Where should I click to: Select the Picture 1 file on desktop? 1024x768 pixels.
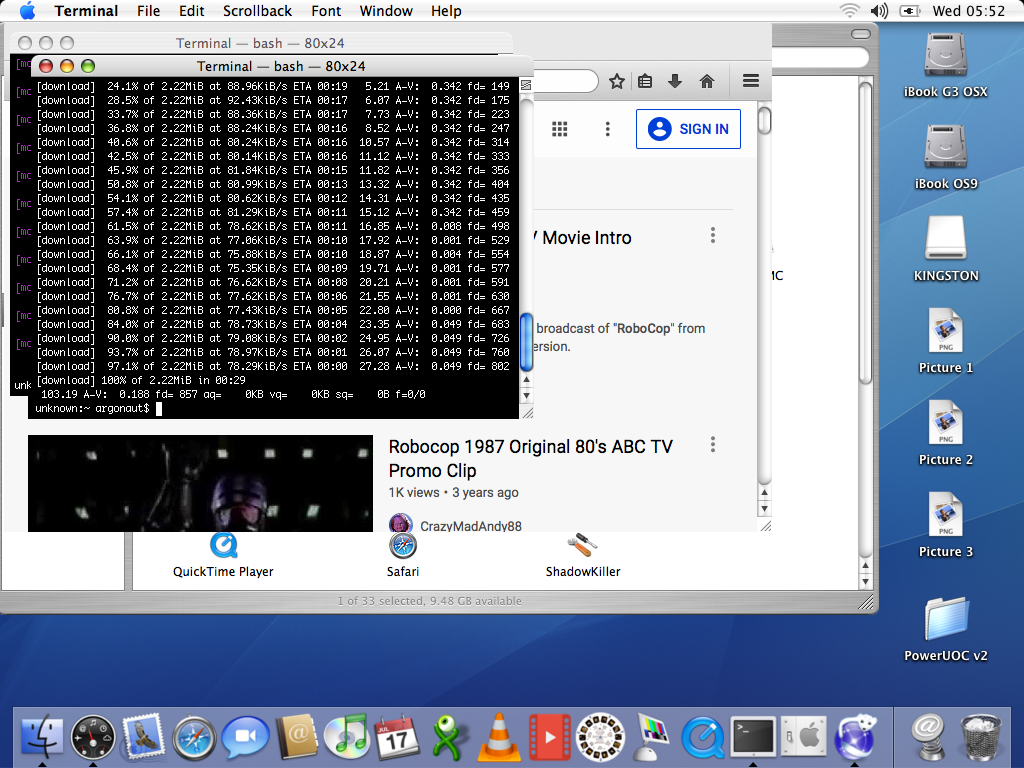[946, 341]
